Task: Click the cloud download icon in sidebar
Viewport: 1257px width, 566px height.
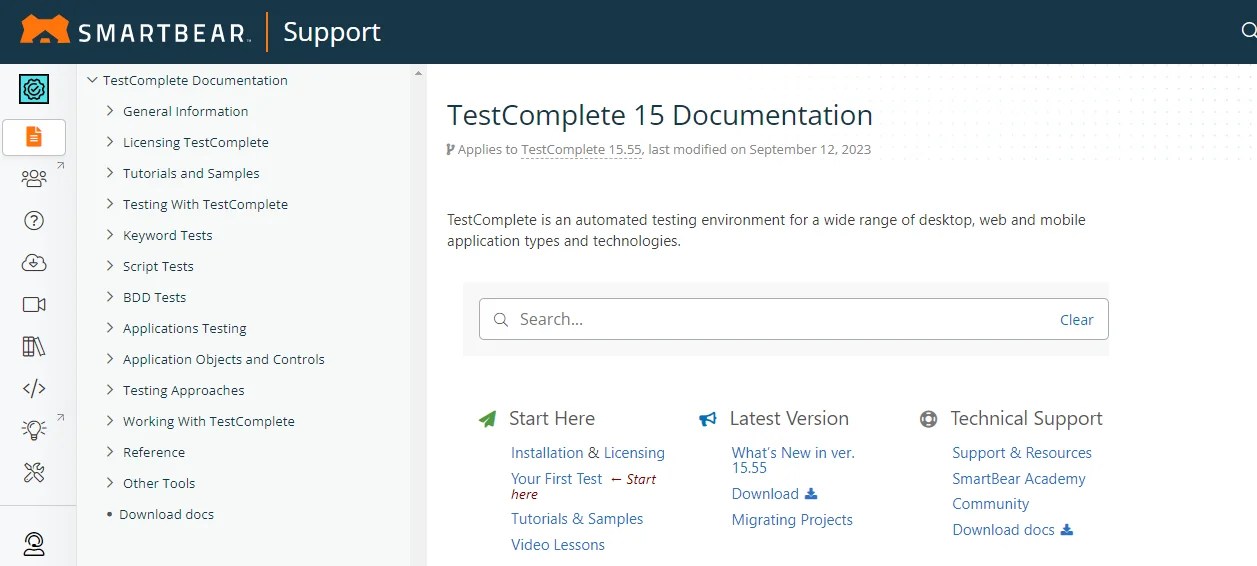Action: click(34, 263)
